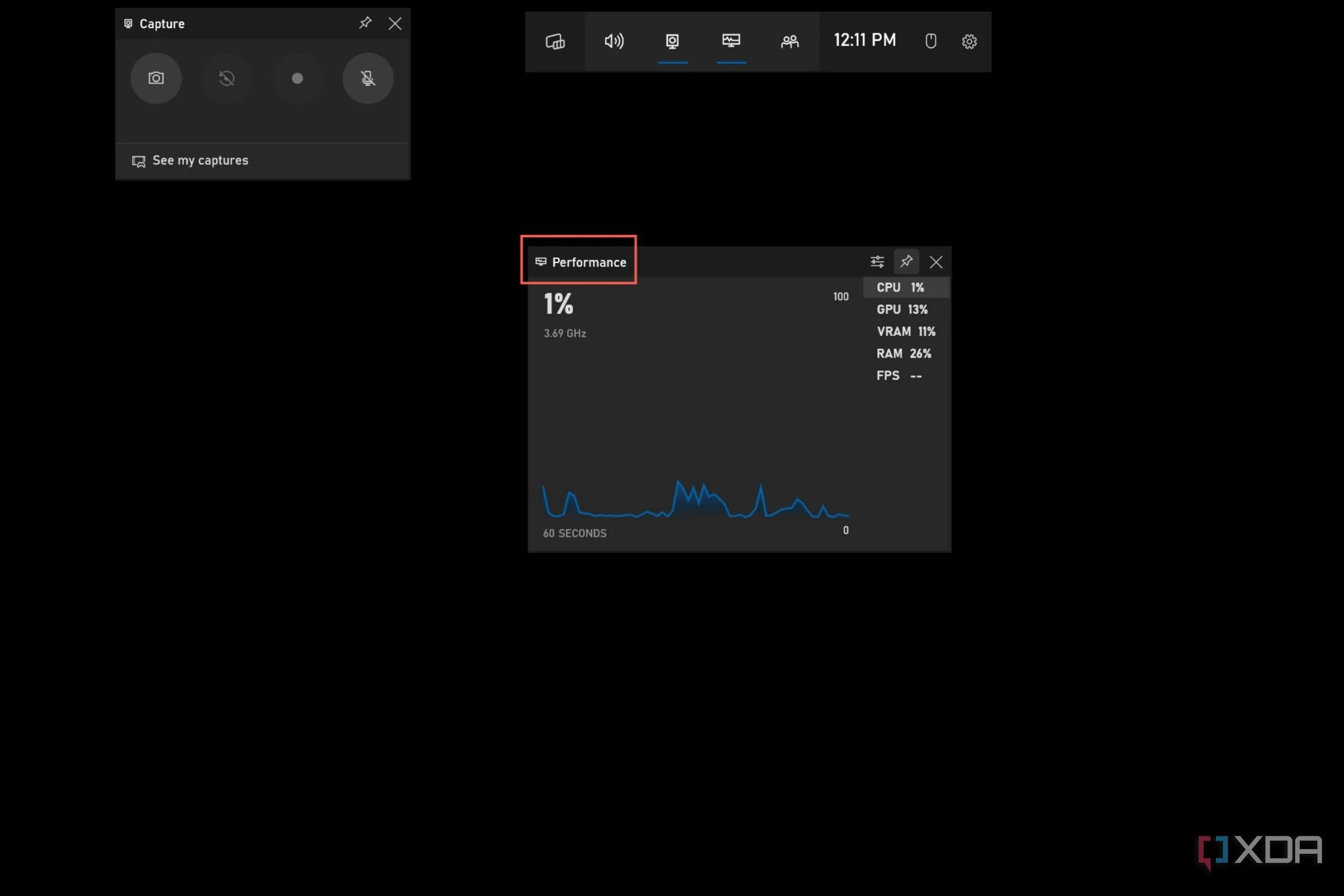Screen dimensions: 1344x896
Task: Click the Performance widget title
Action: point(589,262)
